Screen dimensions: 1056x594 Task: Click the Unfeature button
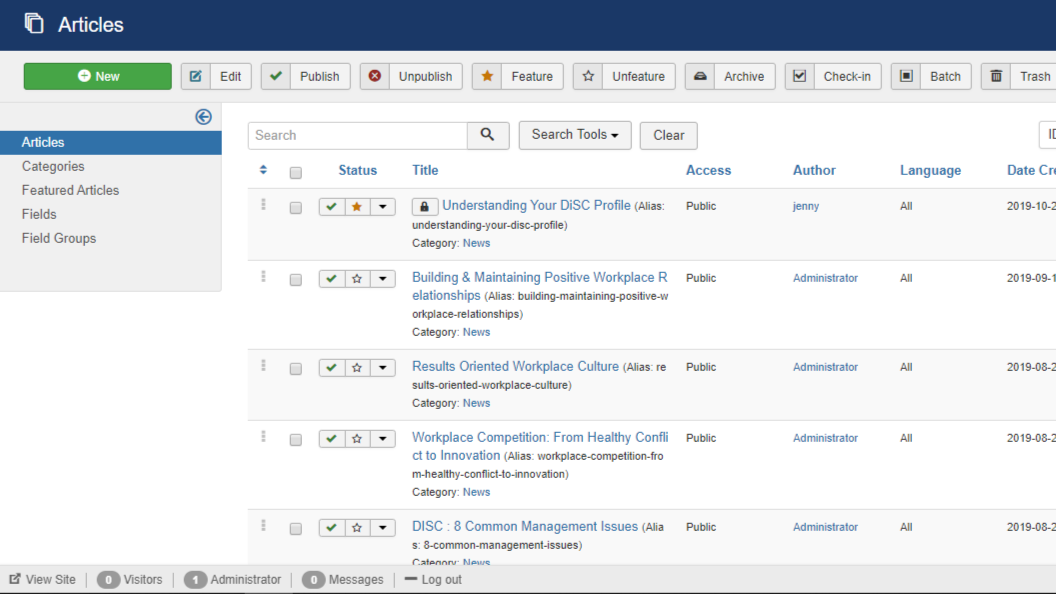[624, 76]
